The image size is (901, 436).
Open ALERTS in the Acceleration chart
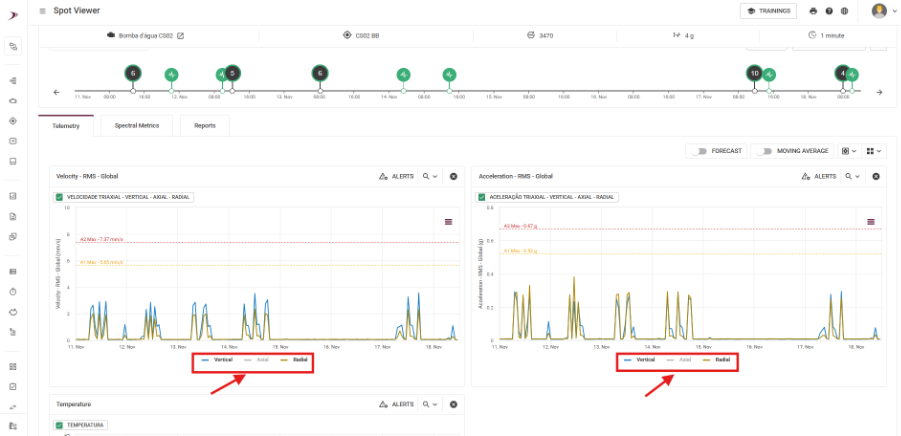pyautogui.click(x=820, y=176)
